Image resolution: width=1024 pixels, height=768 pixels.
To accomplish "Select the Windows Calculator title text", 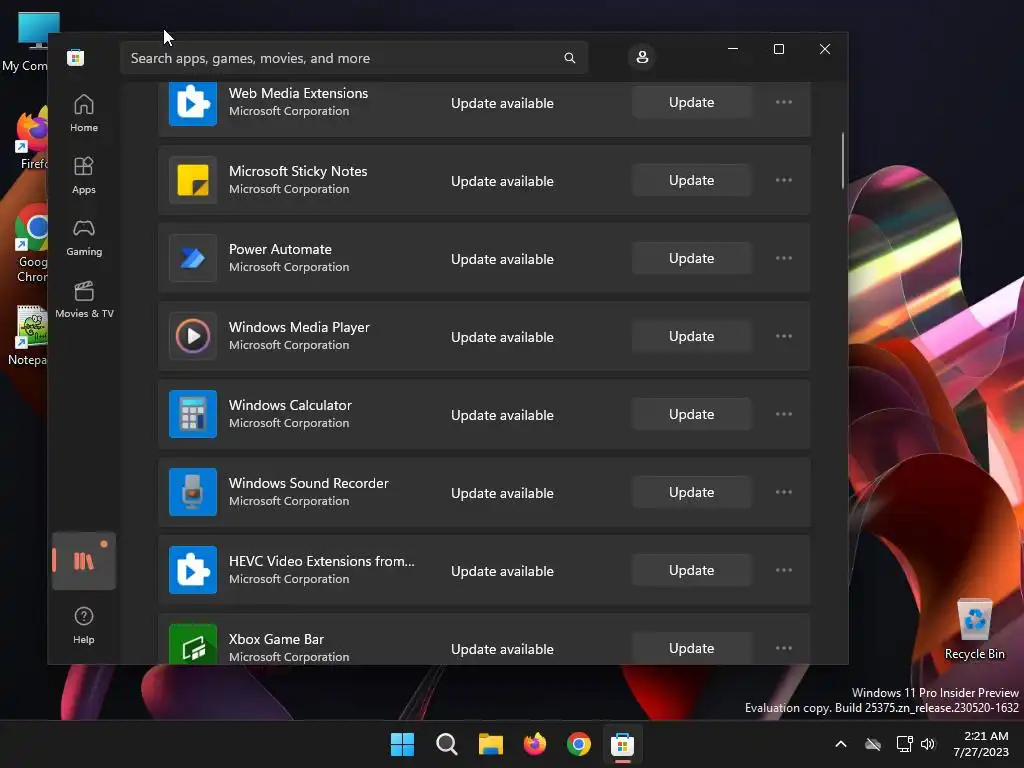I will click(290, 405).
